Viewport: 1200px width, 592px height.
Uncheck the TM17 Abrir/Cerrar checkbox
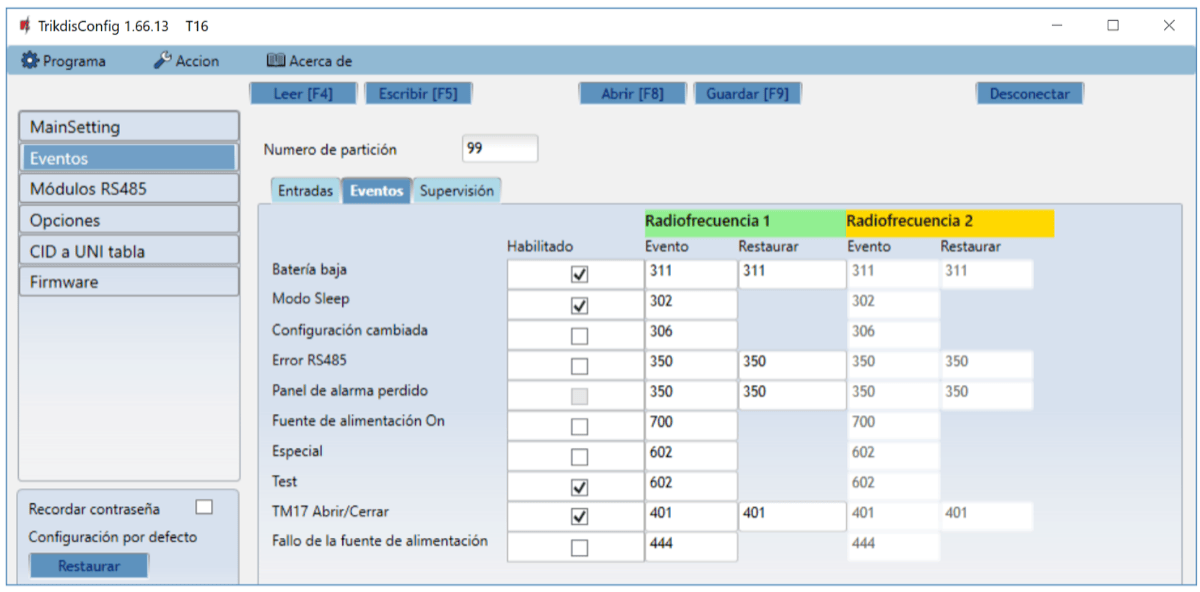[x=579, y=517]
